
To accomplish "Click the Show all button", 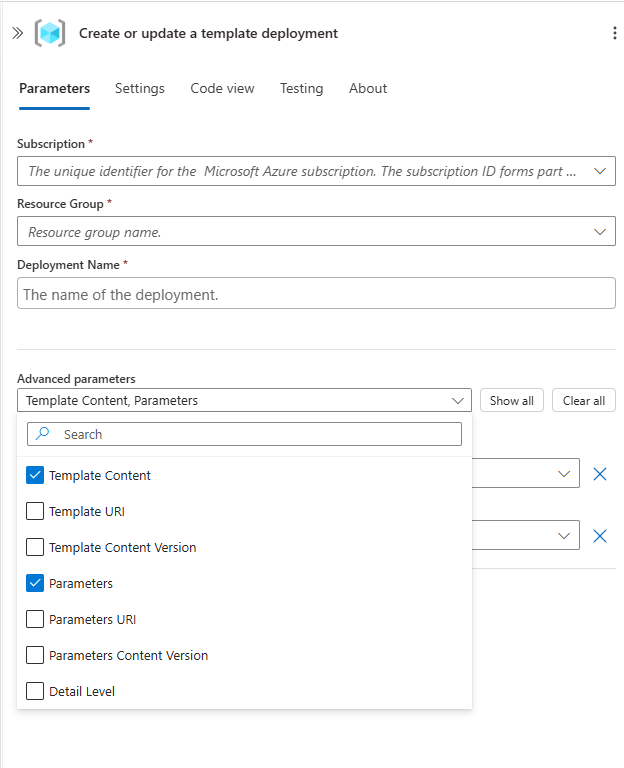I will point(512,400).
